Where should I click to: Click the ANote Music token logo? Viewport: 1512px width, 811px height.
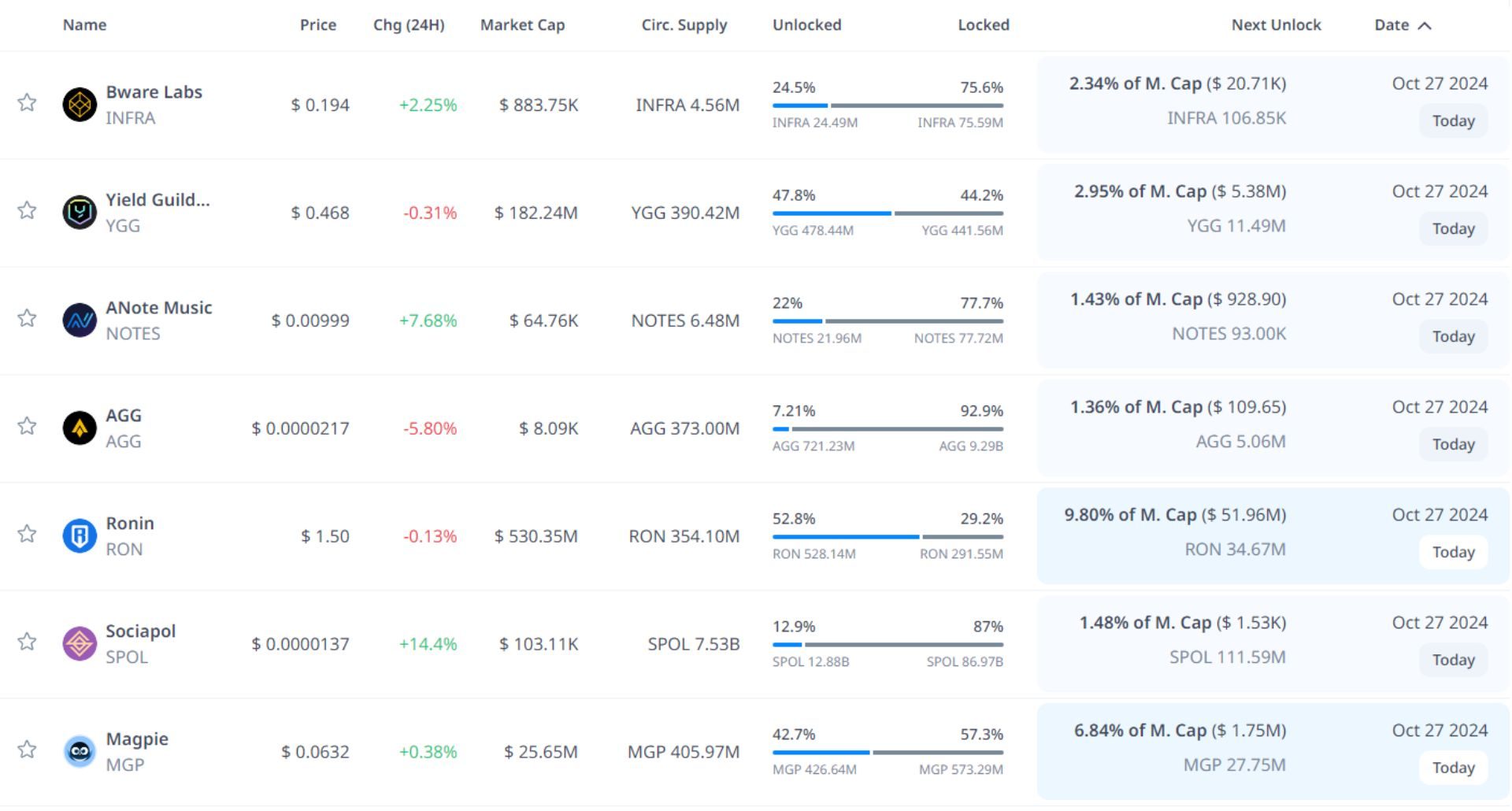click(x=80, y=320)
